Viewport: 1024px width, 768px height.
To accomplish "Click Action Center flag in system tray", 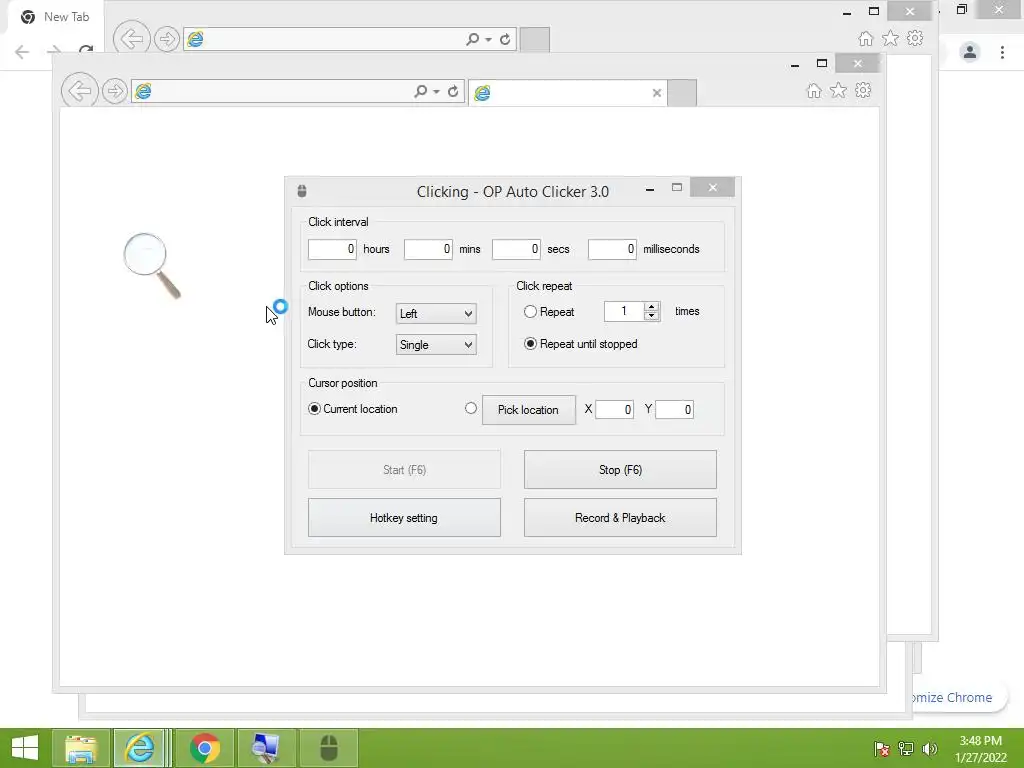I will pos(882,749).
